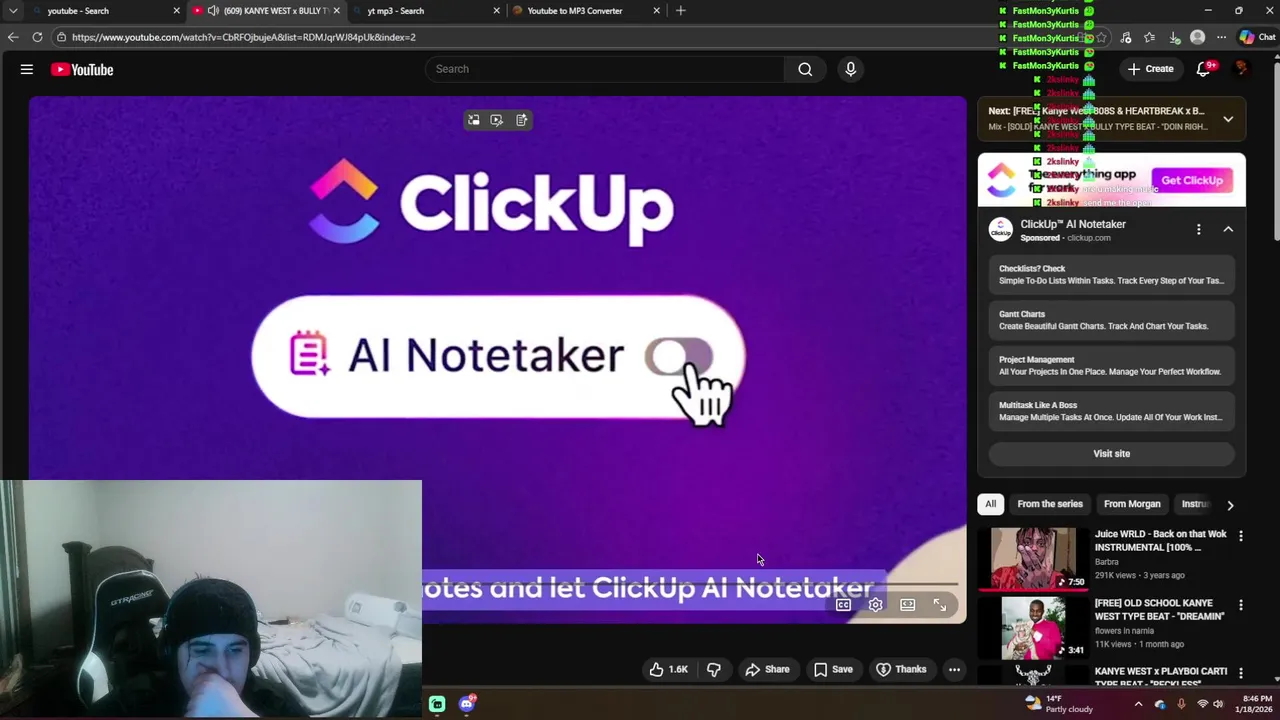This screenshot has width=1280, height=720.
Task: Open 'Multitask Like A Boss' ad link
Action: 1112,411
